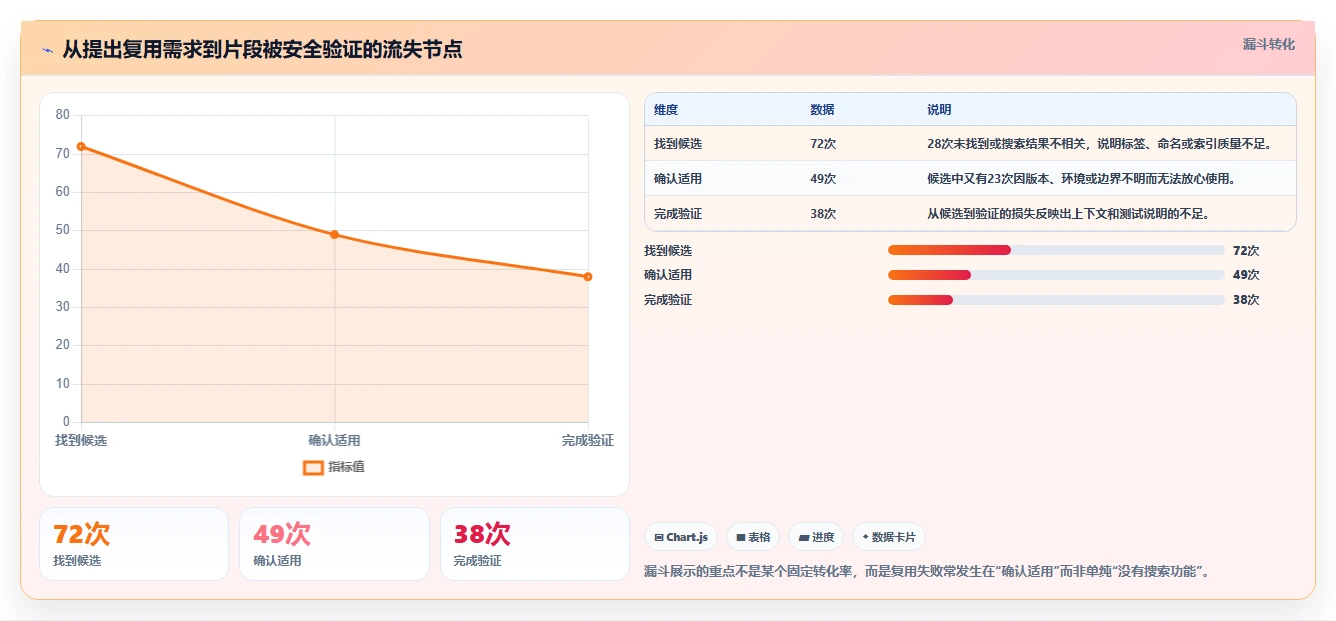Click the 数据 column header

(x=822, y=110)
